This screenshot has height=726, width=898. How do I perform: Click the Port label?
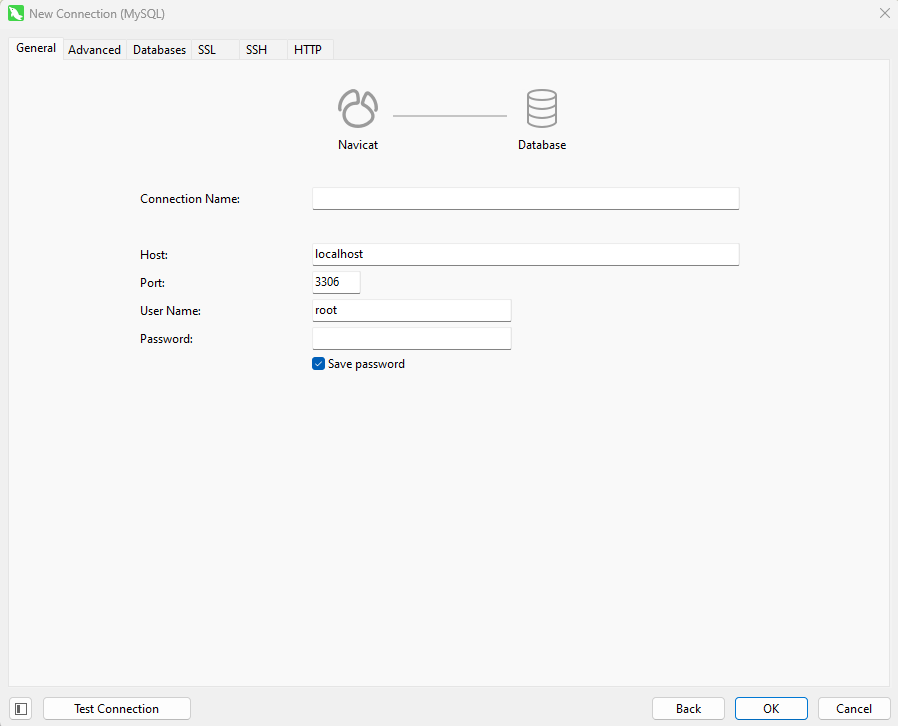(x=152, y=283)
